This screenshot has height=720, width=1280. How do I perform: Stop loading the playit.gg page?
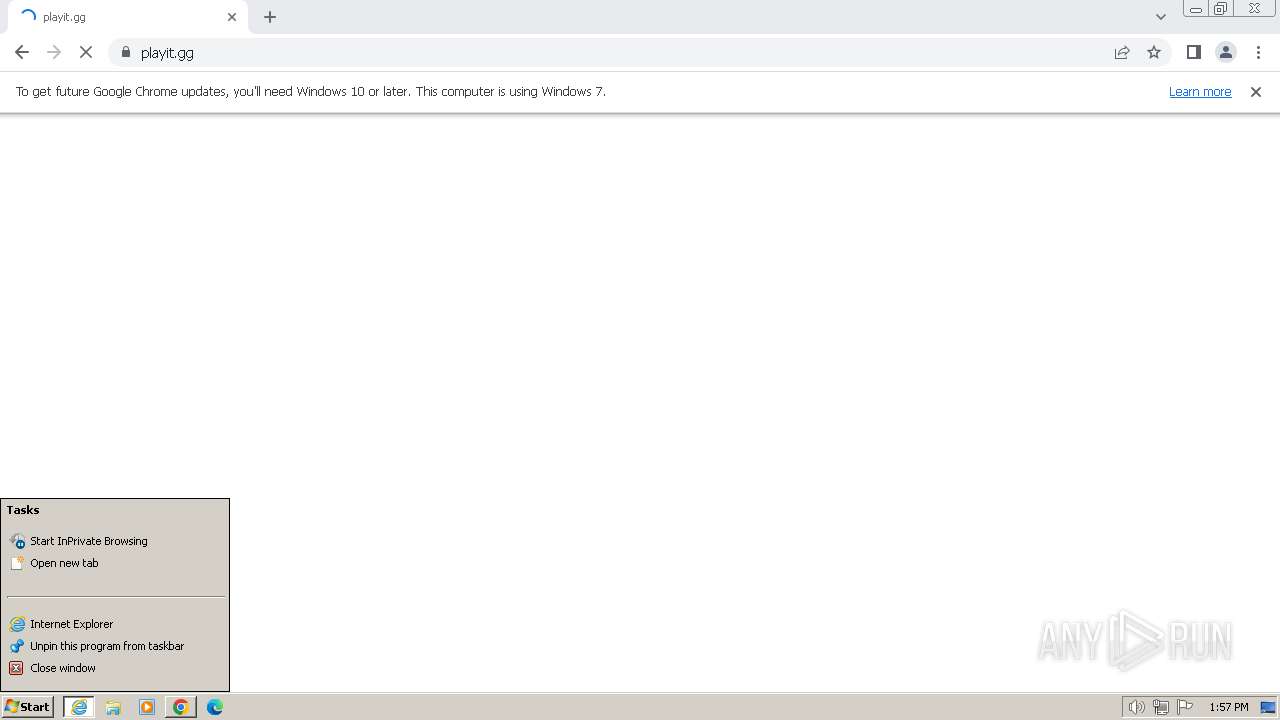coord(86,52)
